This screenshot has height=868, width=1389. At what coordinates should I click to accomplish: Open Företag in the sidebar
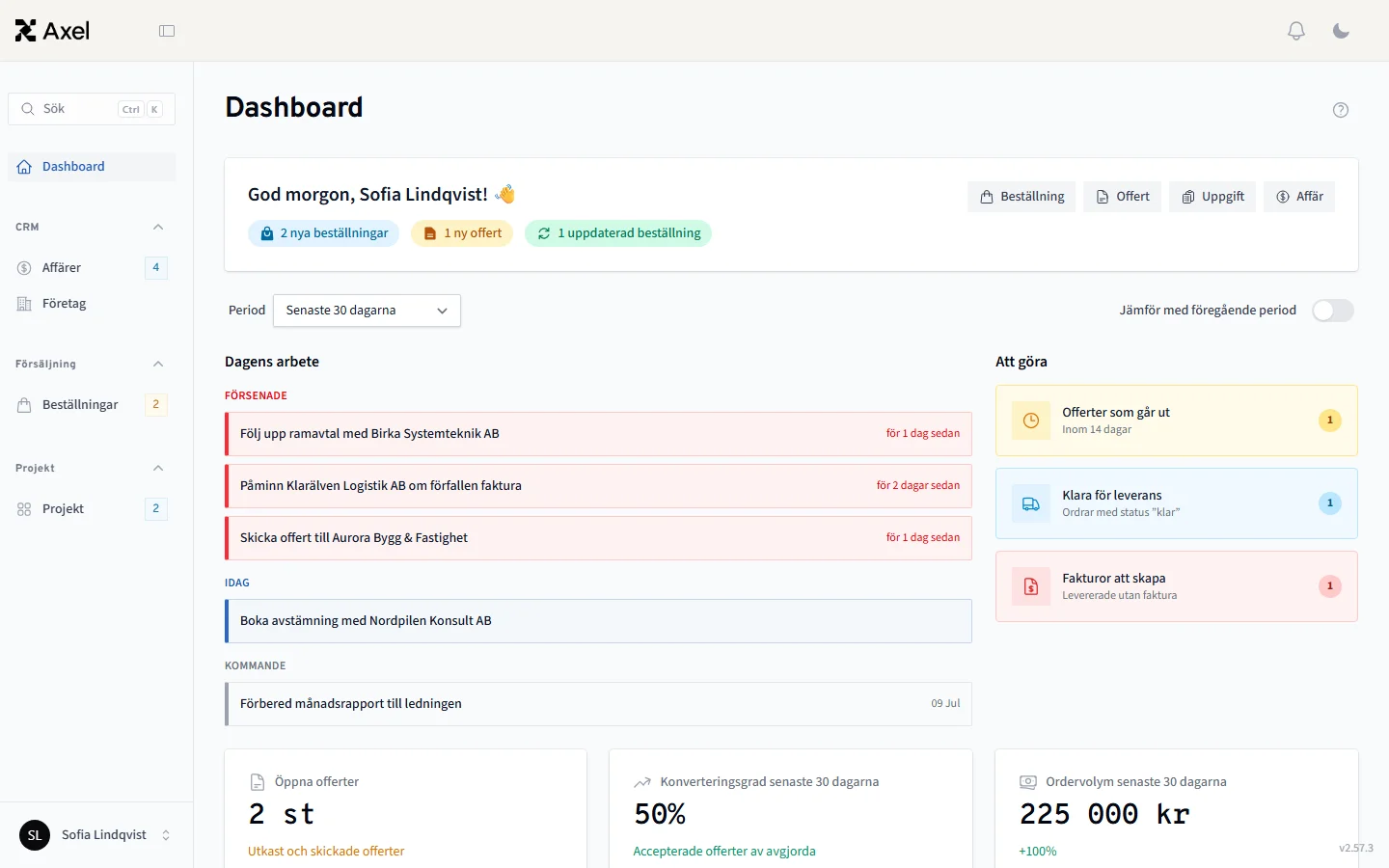click(92, 304)
